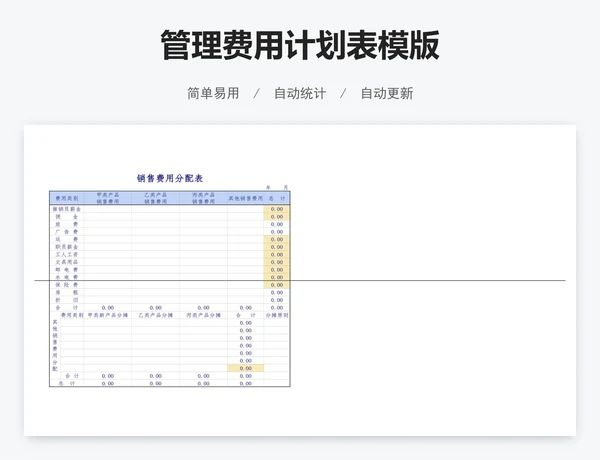Select the 销售费用分配表 table title
Image resolution: width=600 pixels, height=460 pixels.
click(170, 178)
